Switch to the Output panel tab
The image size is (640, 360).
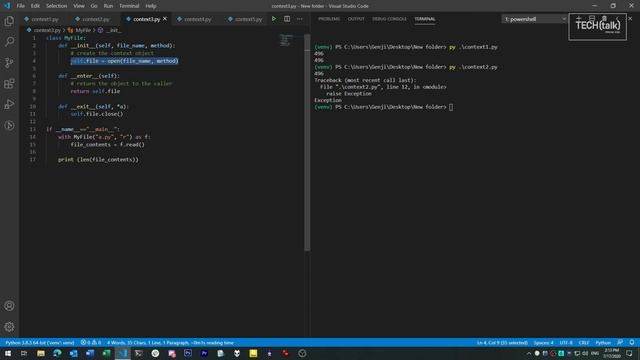[356, 19]
